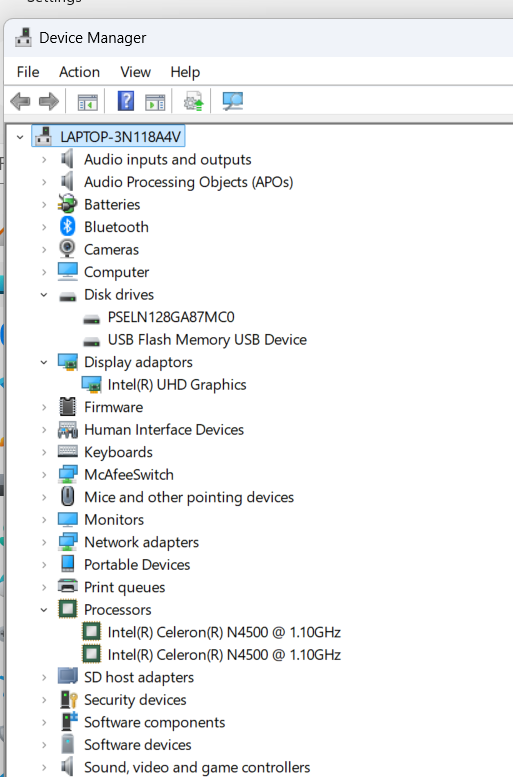This screenshot has width=513, height=777.
Task: Select Intel(R) UHD Graphics adapter
Action: (x=177, y=385)
